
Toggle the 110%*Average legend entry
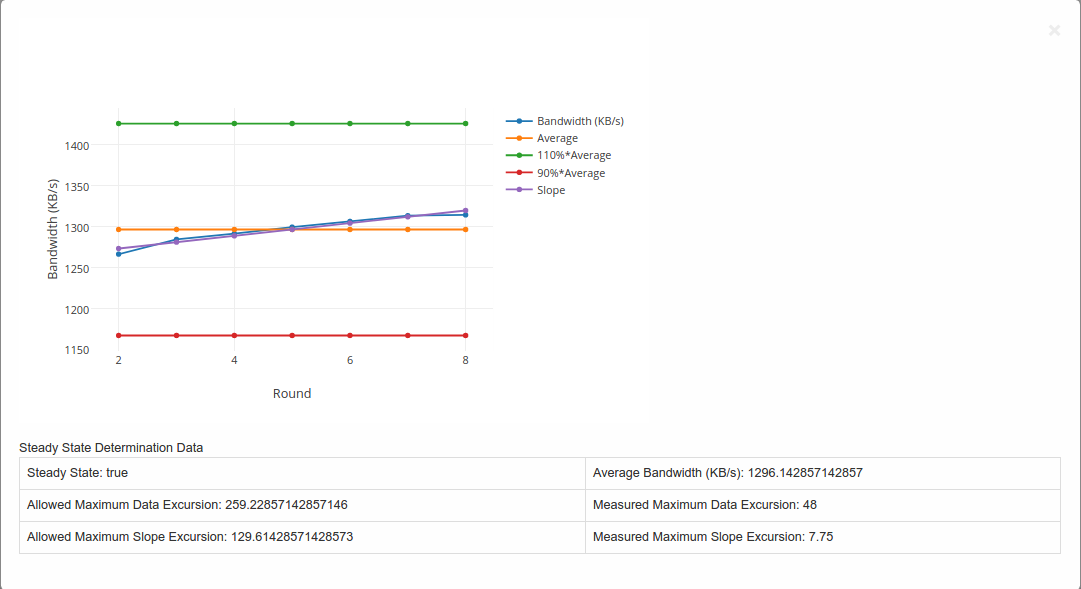coord(573,155)
